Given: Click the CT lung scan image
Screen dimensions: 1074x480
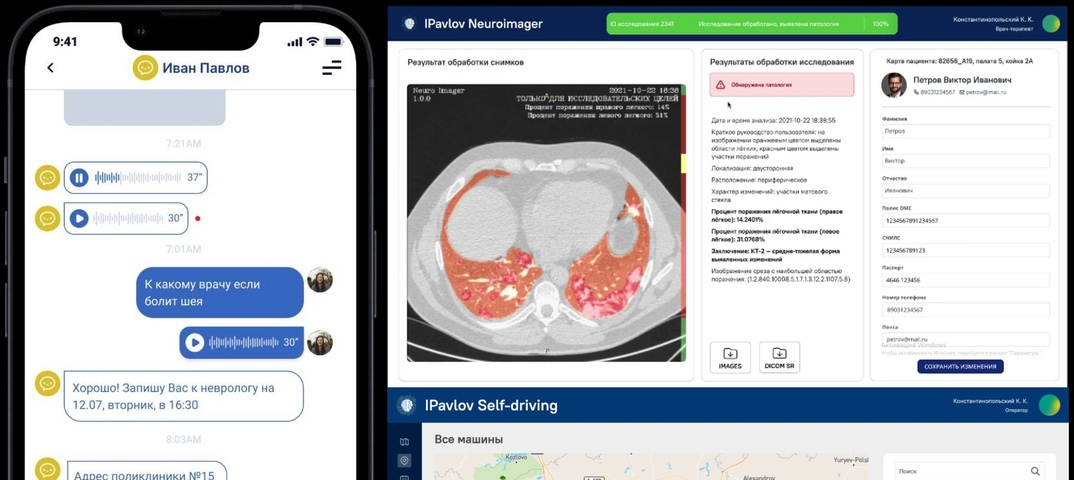Looking at the screenshot, I should [x=542, y=223].
